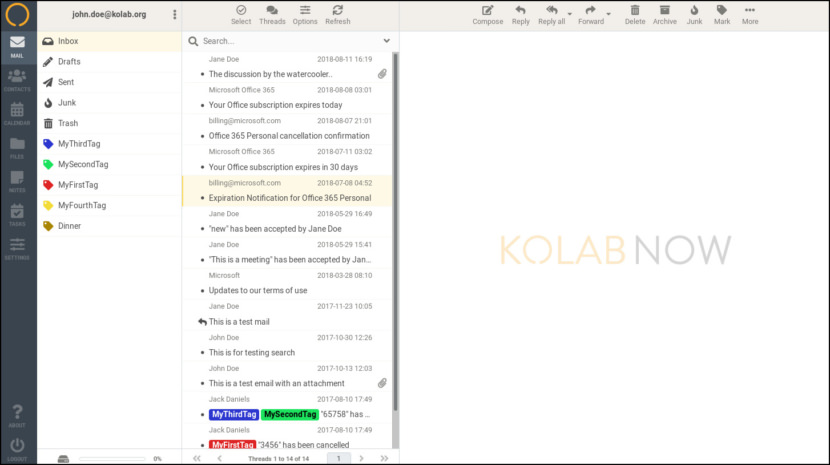Open the Settings section
This screenshot has height=465, width=830.
17,248
